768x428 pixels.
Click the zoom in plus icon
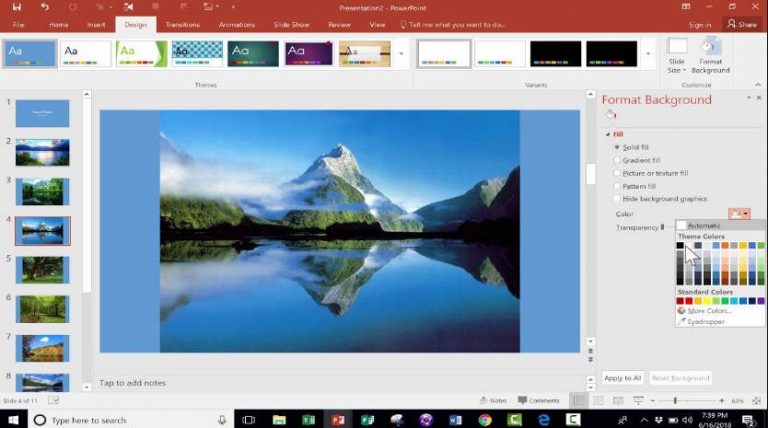pyautogui.click(x=721, y=401)
